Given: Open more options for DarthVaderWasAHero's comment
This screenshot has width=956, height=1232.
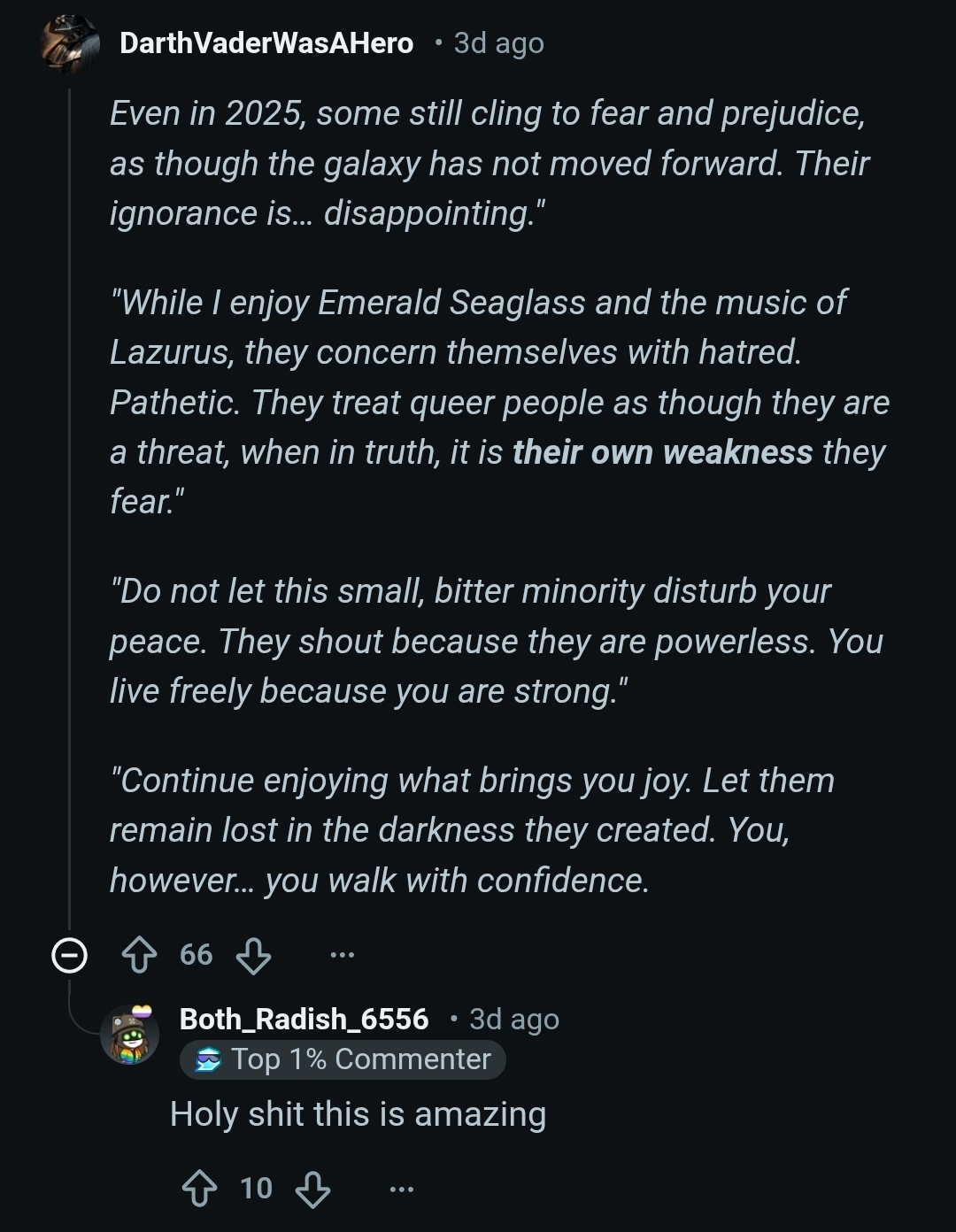Looking at the screenshot, I should click(x=342, y=955).
